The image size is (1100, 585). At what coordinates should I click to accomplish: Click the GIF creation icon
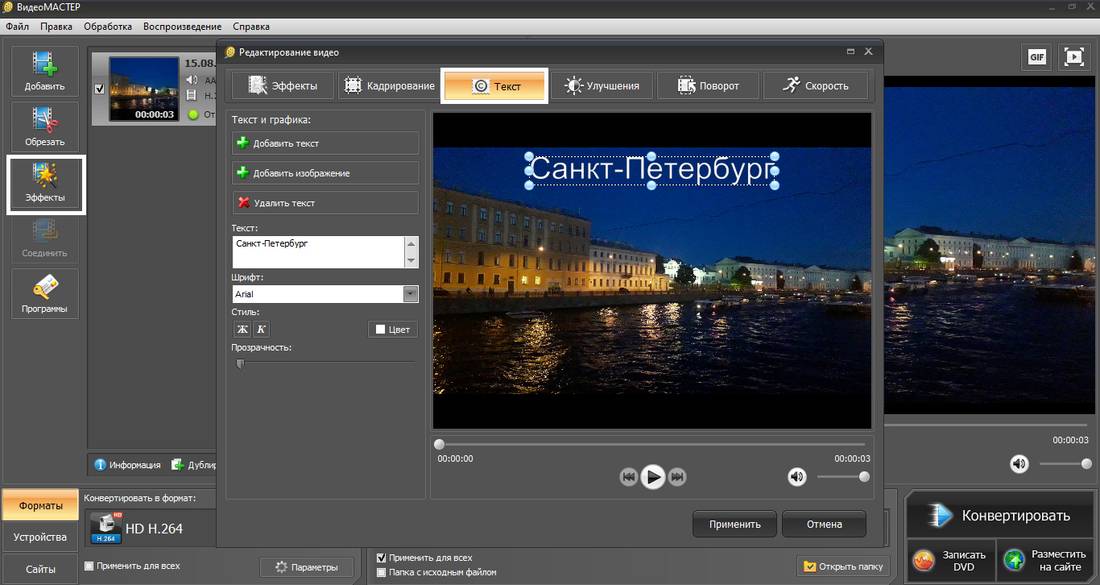click(x=1037, y=57)
